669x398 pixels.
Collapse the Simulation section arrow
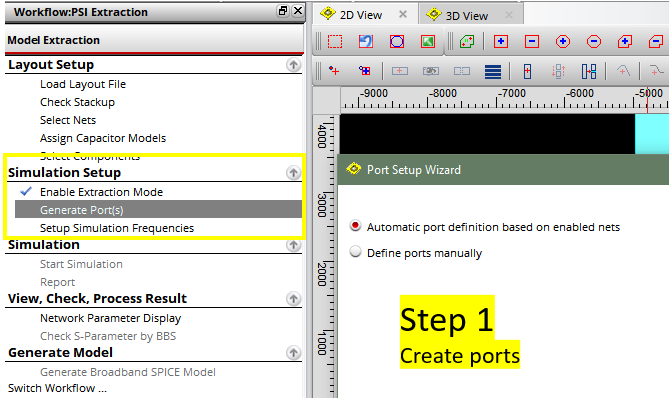(x=293, y=245)
